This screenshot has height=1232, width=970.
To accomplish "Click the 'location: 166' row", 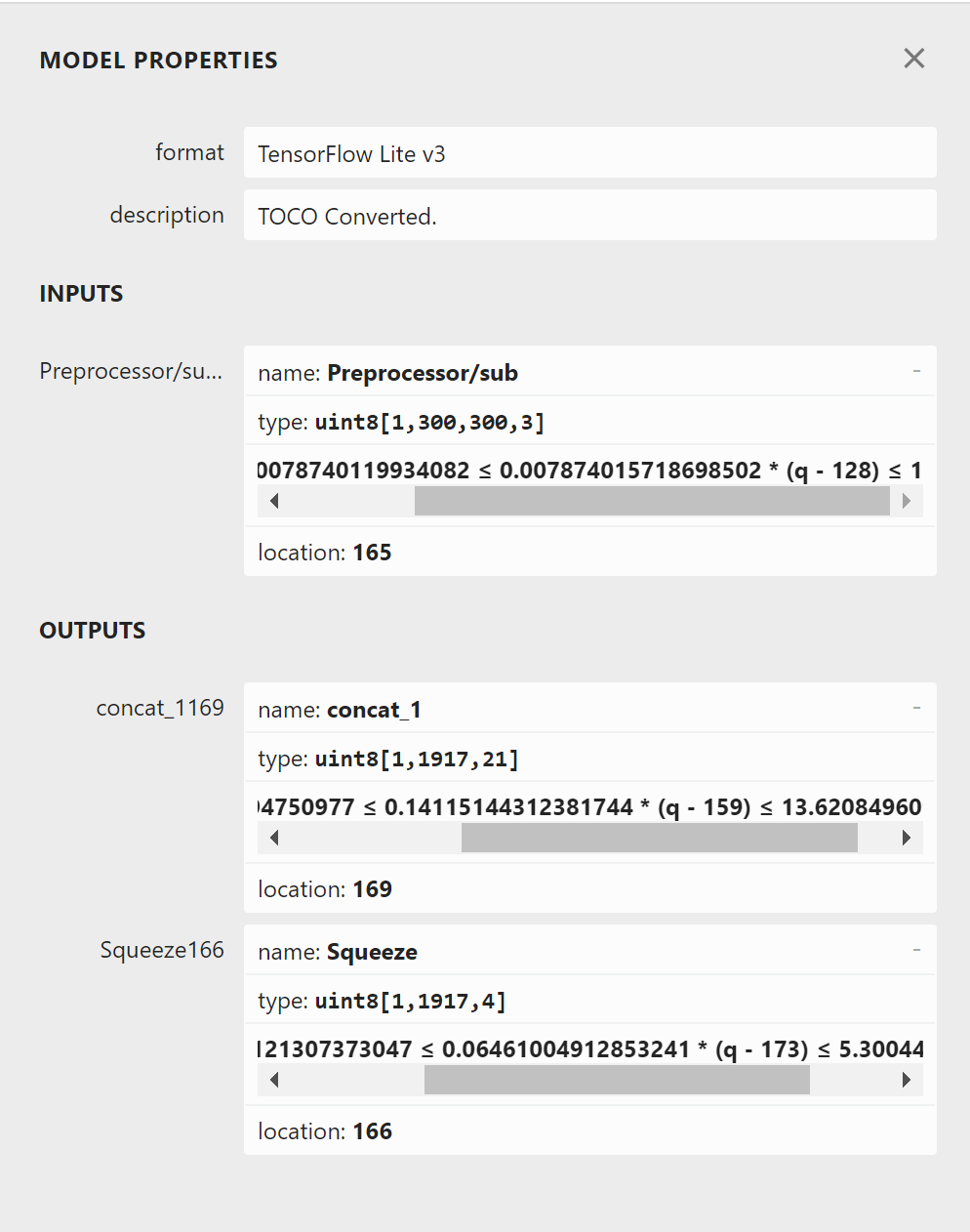I will pyautogui.click(x=589, y=1131).
